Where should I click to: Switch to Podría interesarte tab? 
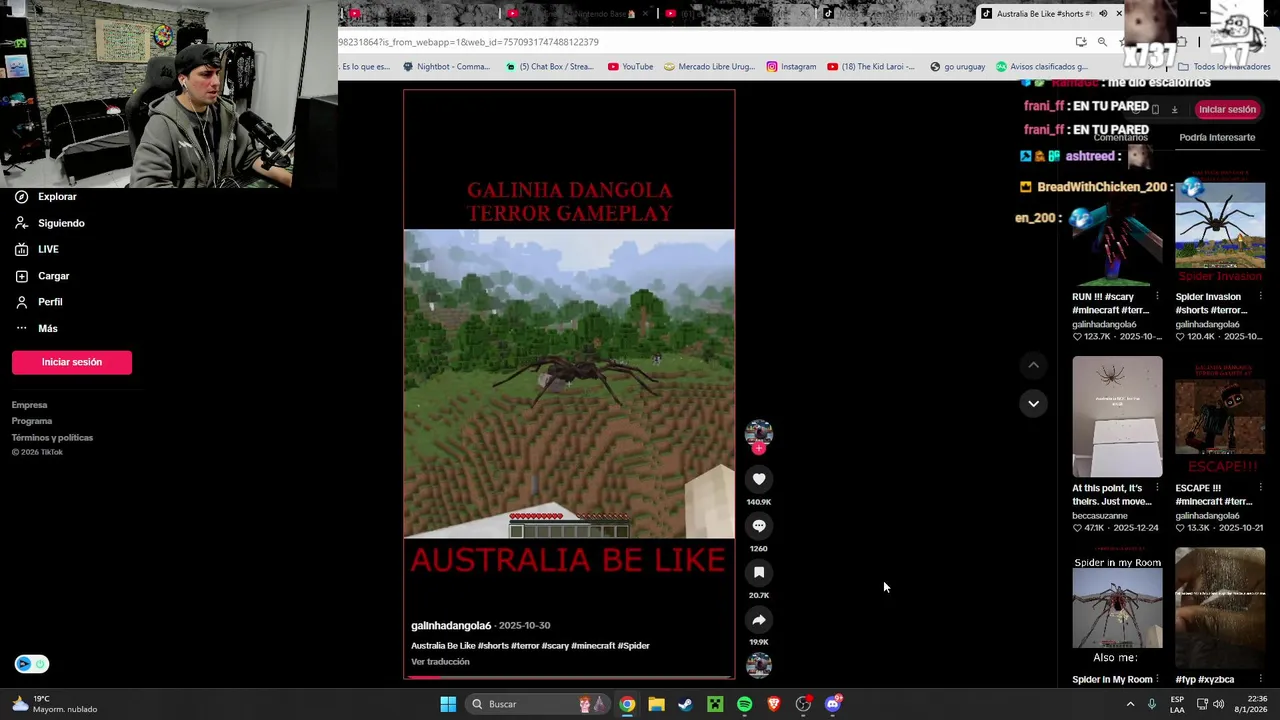coord(1217,138)
